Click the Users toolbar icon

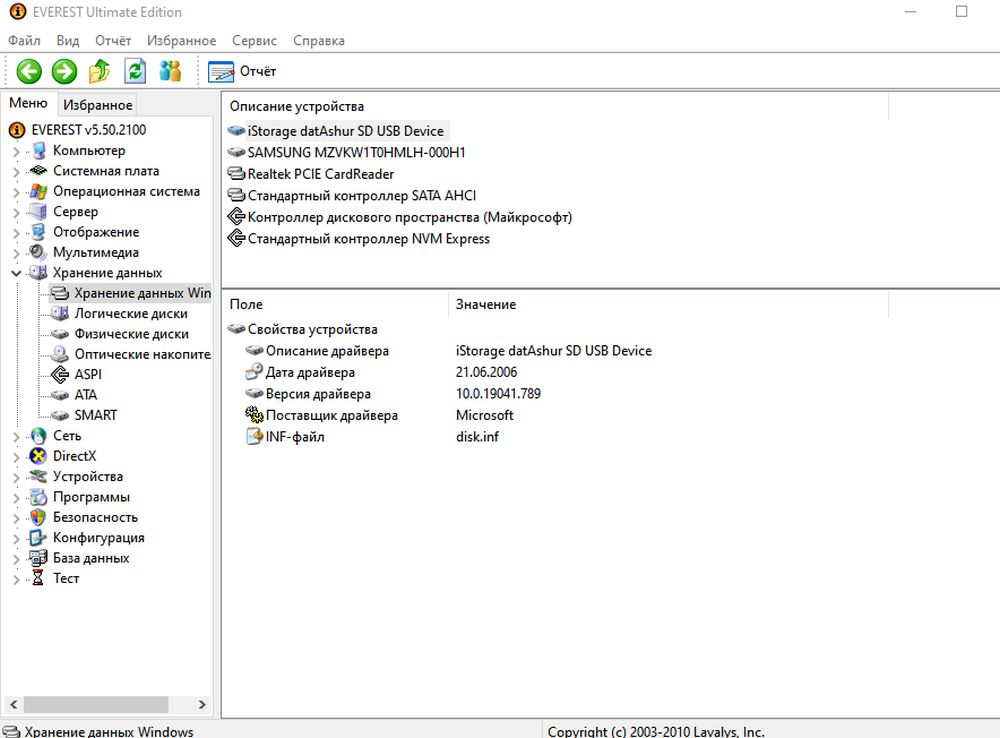coord(170,71)
